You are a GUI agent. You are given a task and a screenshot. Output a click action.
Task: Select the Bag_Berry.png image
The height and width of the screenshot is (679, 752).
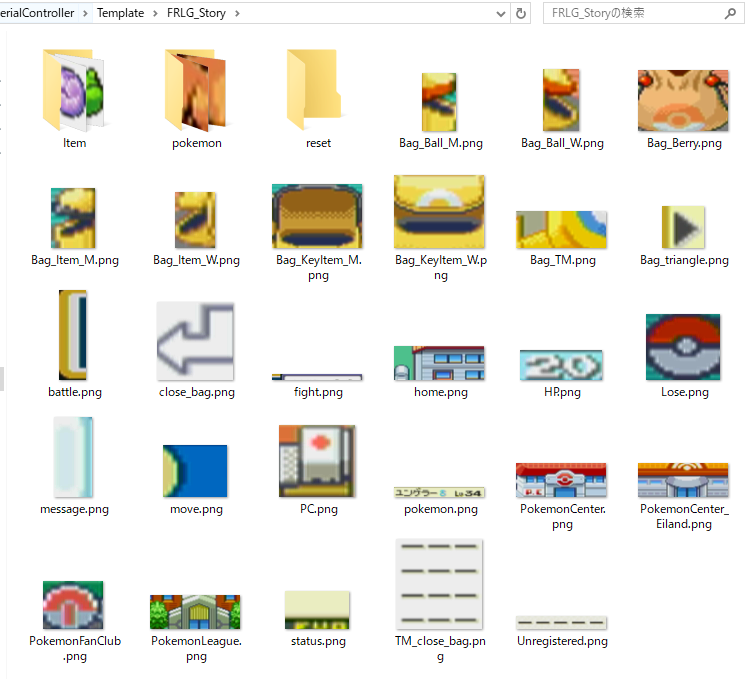(x=683, y=101)
